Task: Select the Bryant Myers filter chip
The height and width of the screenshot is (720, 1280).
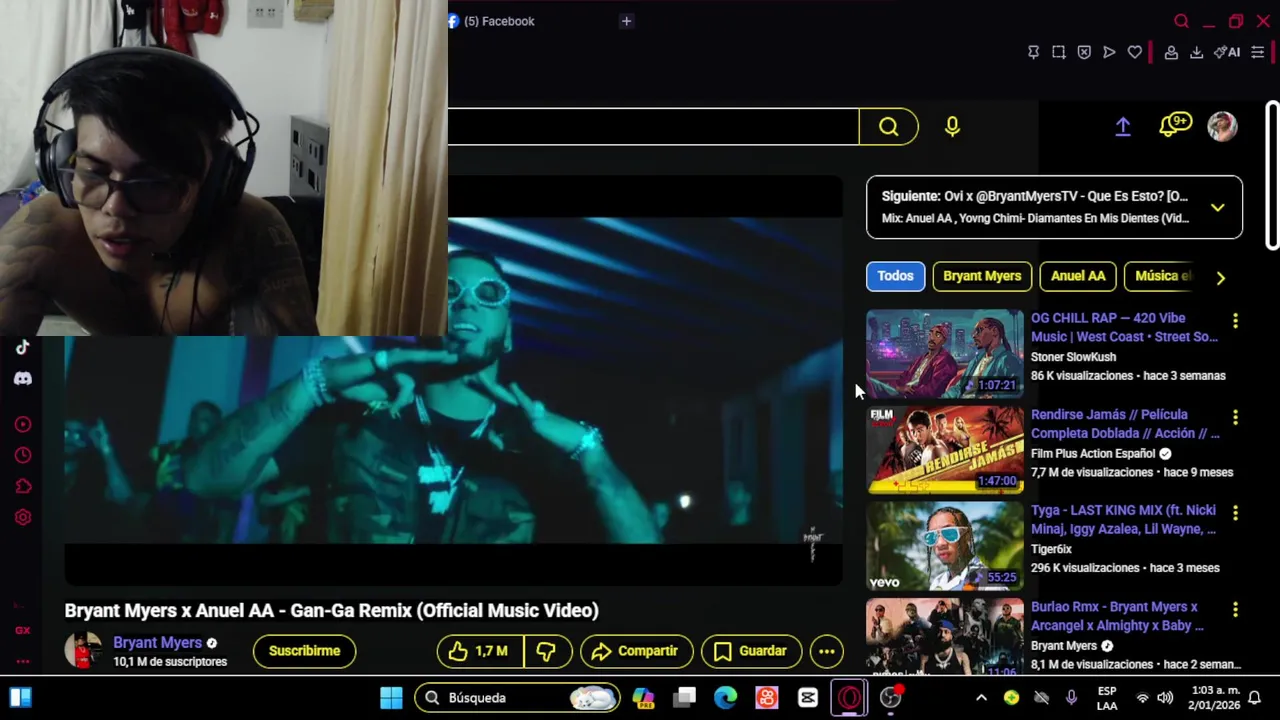Action: (x=982, y=276)
